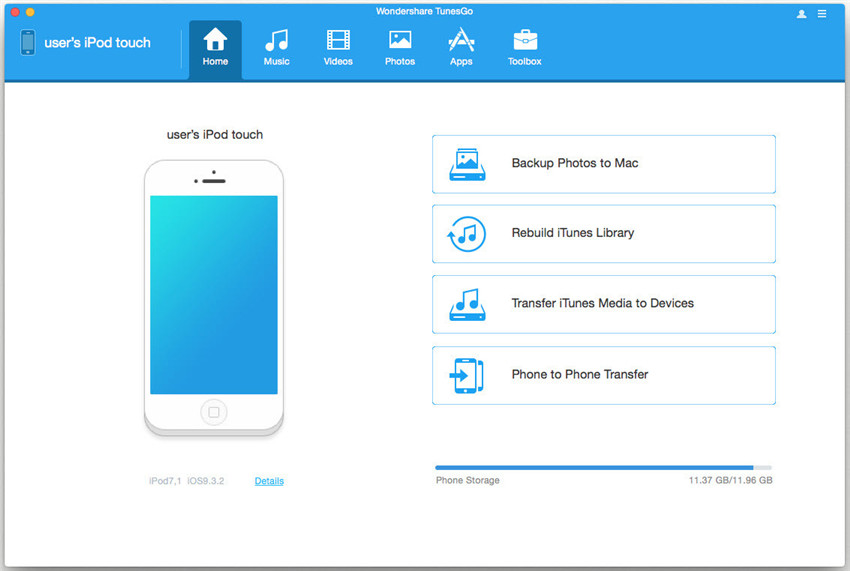Screen dimensions: 850x571
Task: Click the iPod touch device image
Action: click(x=214, y=296)
